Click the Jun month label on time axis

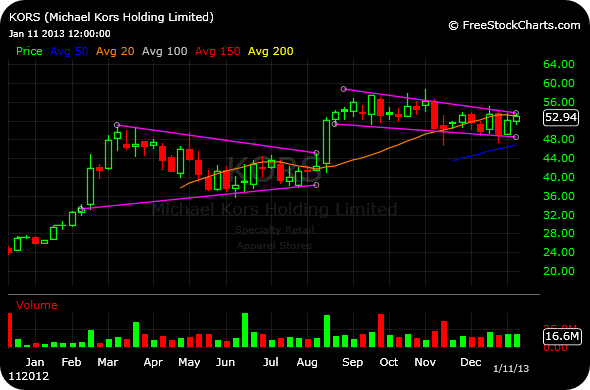tap(225, 362)
